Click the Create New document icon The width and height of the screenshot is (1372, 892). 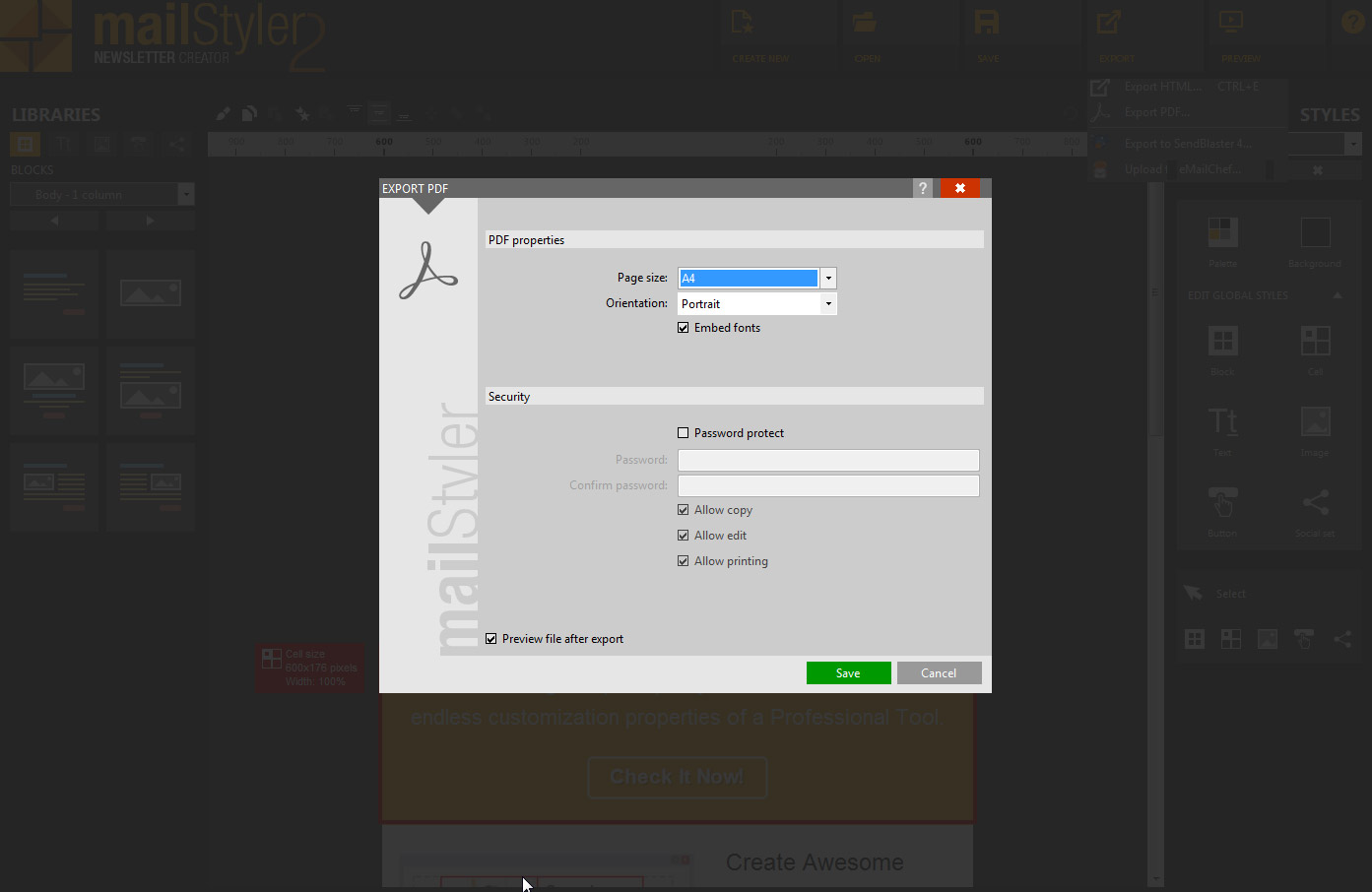pyautogui.click(x=743, y=23)
